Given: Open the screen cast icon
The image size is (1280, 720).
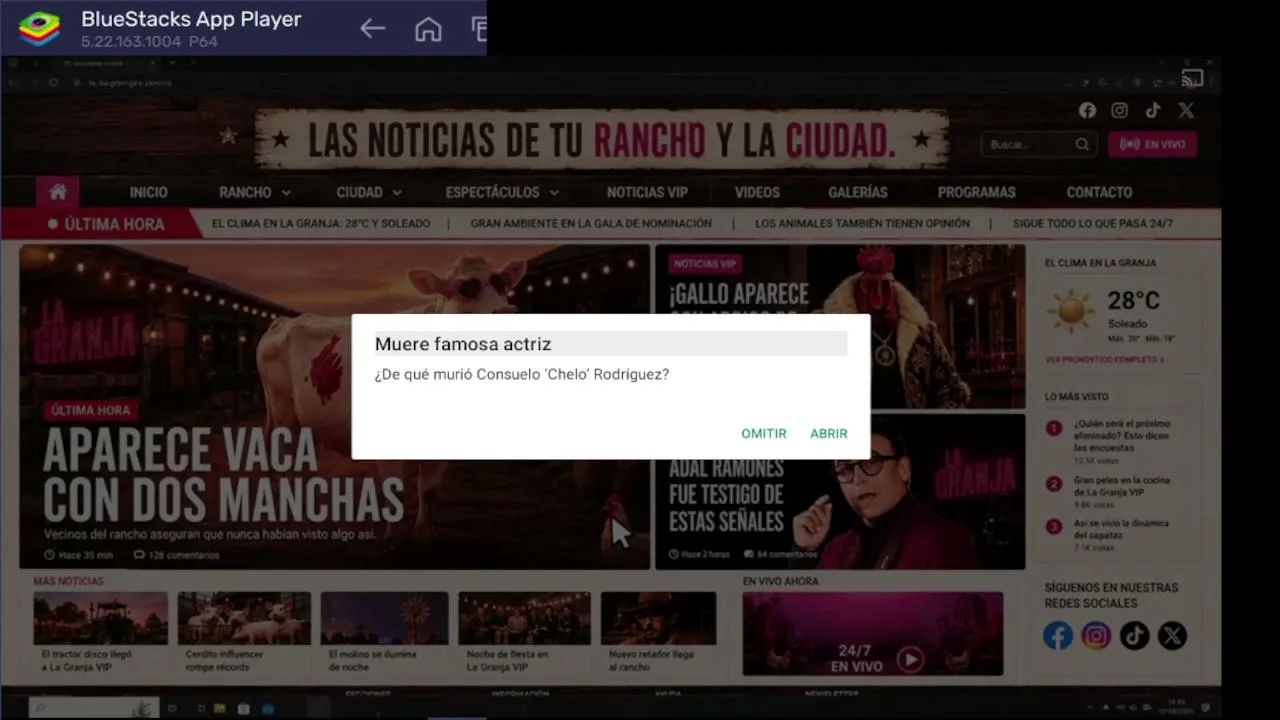Looking at the screenshot, I should click(1192, 78).
